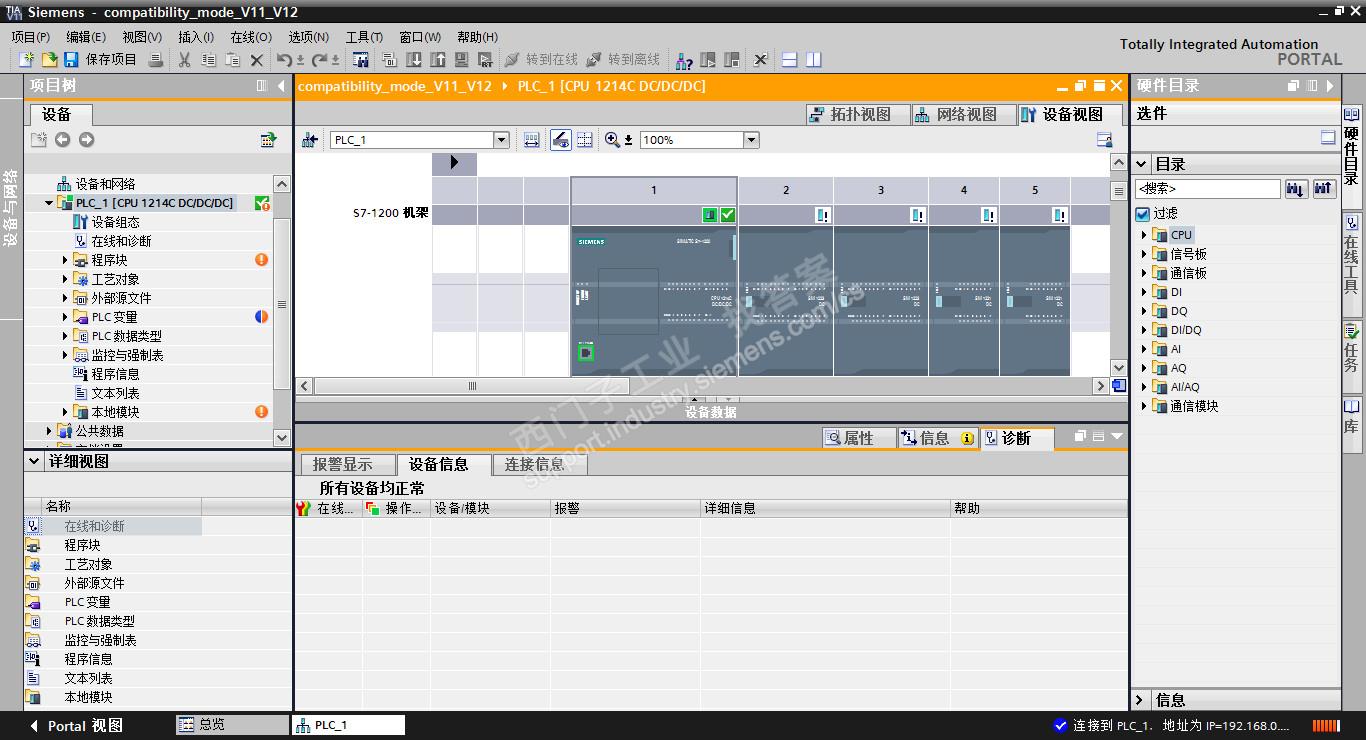Click the Redo arrow icon

pos(319,60)
